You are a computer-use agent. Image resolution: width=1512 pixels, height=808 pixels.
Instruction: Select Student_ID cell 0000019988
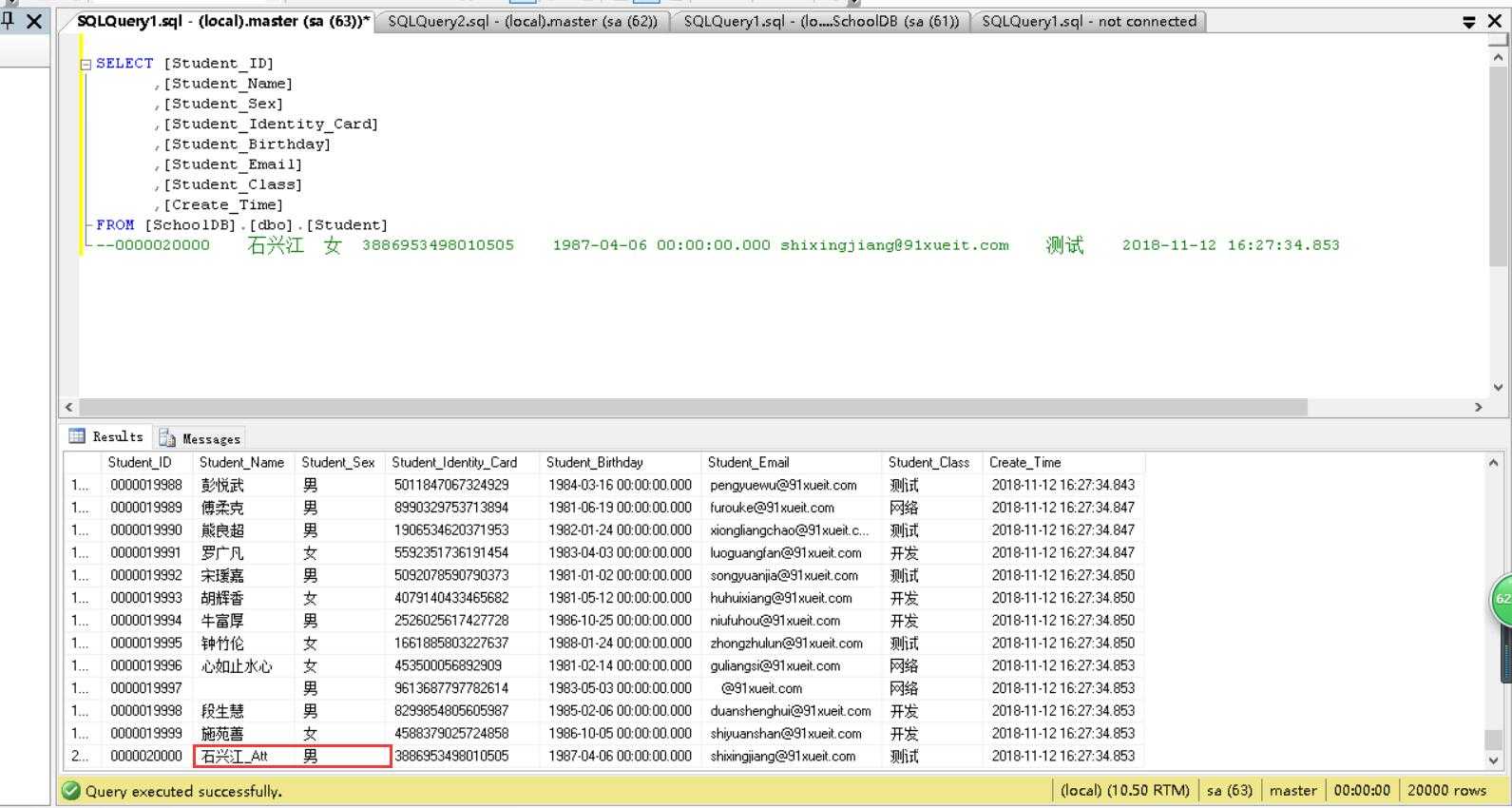point(146,485)
